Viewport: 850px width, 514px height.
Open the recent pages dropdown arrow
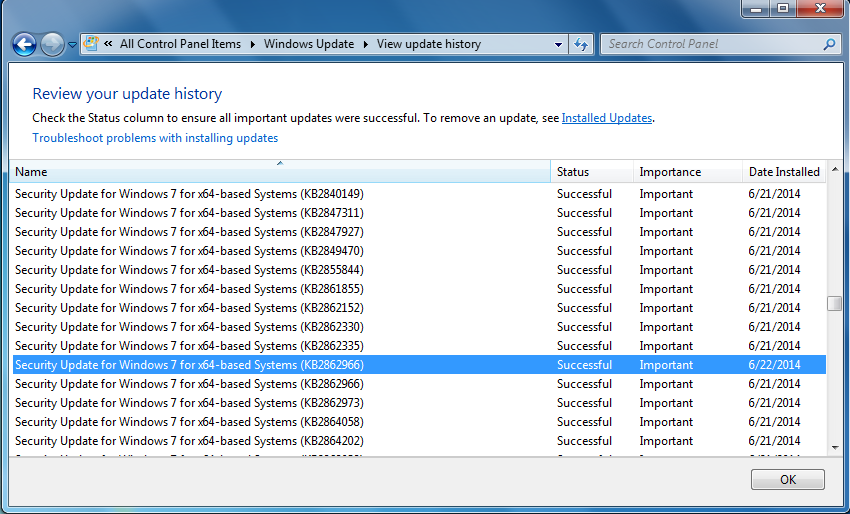(x=72, y=45)
